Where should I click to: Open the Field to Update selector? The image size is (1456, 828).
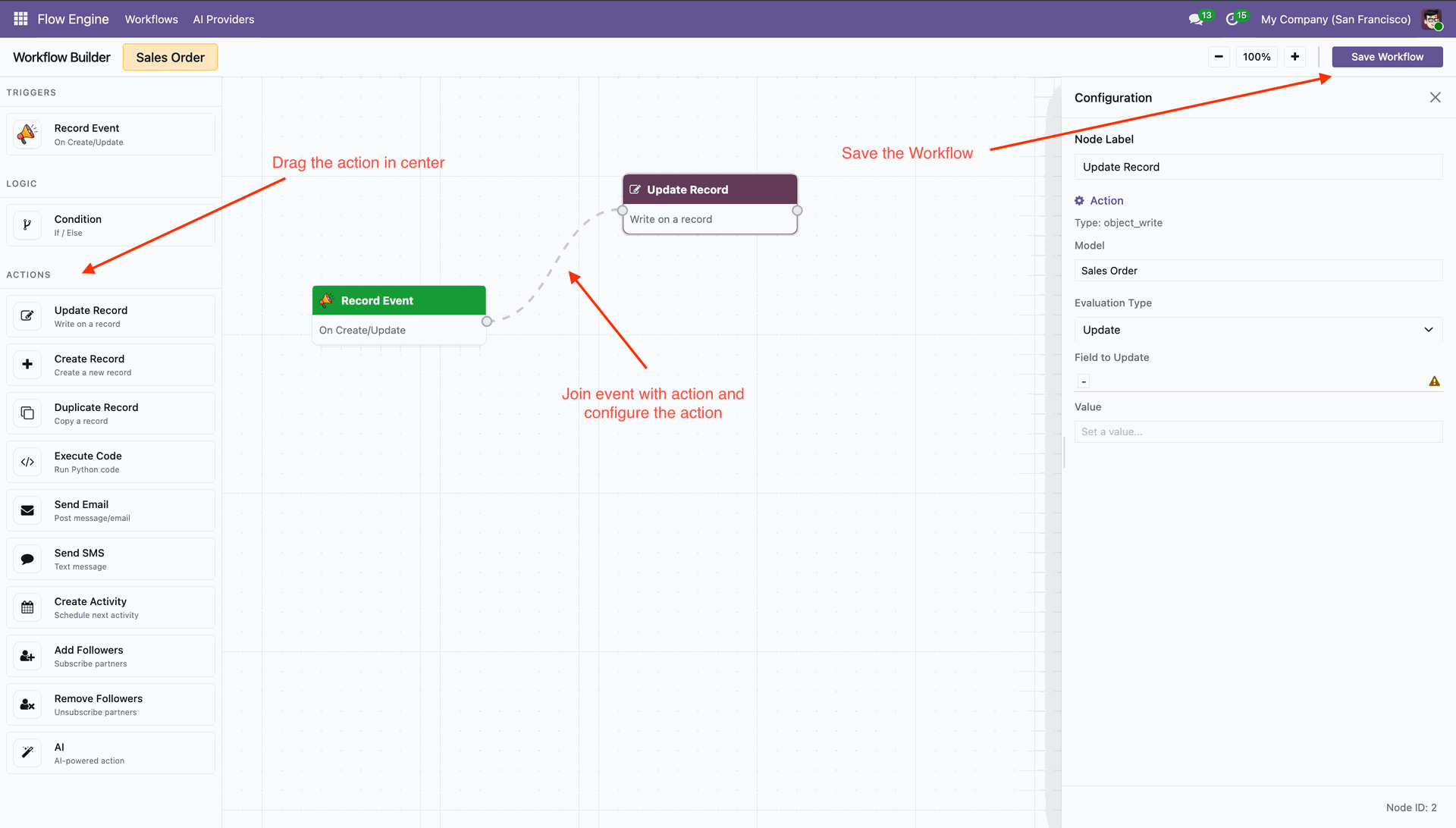[1251, 381]
